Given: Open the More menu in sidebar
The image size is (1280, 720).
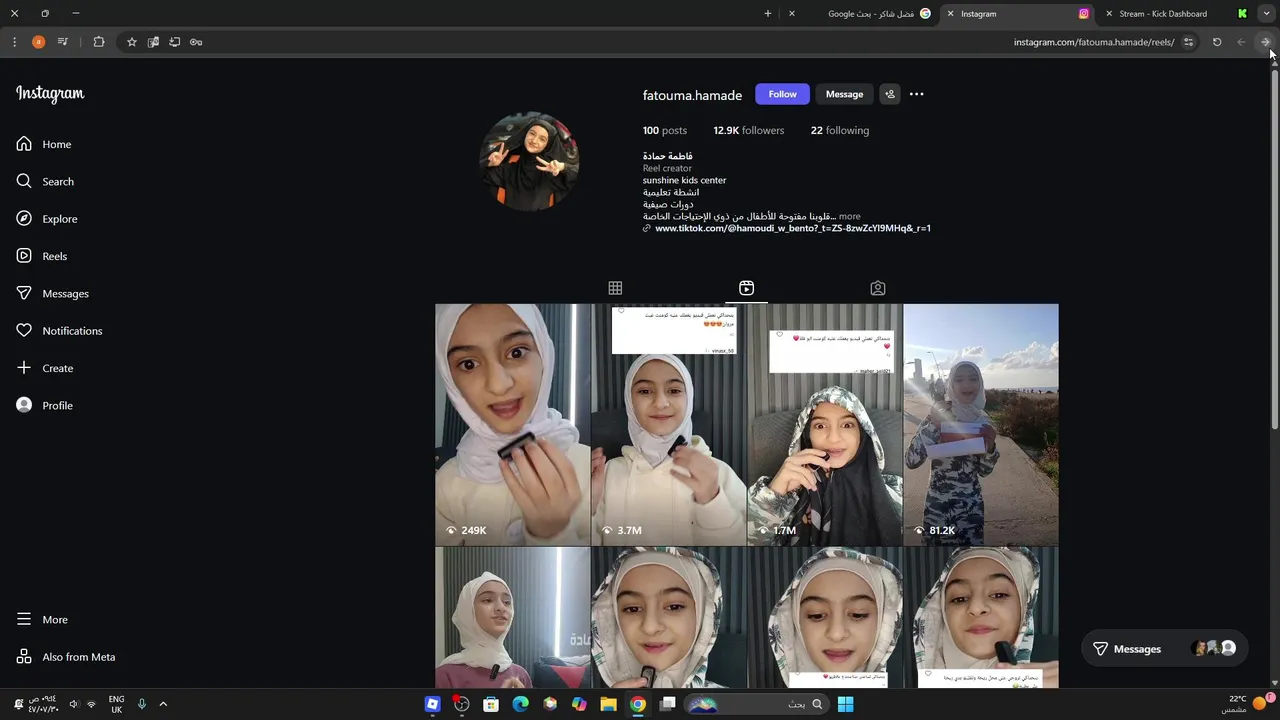Looking at the screenshot, I should [42, 619].
